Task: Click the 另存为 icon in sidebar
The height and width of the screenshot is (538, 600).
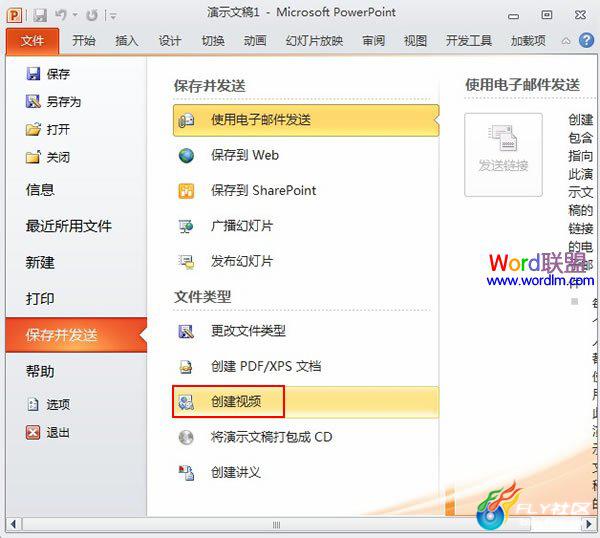Action: [33, 101]
